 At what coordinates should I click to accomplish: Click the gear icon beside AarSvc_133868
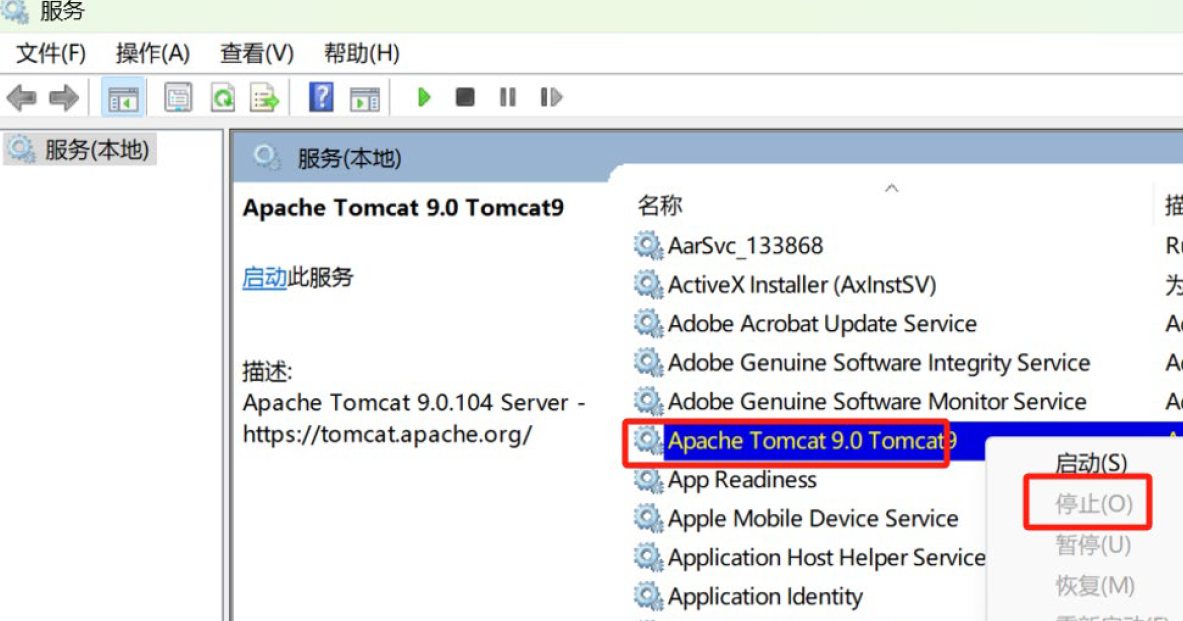click(x=647, y=245)
